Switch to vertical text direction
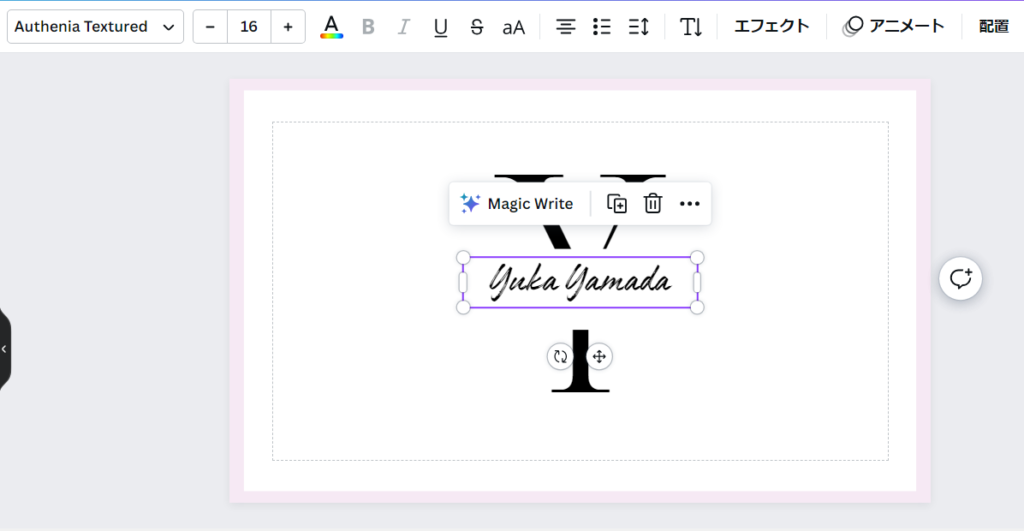Screen dimensions: 1024x531 [691, 27]
